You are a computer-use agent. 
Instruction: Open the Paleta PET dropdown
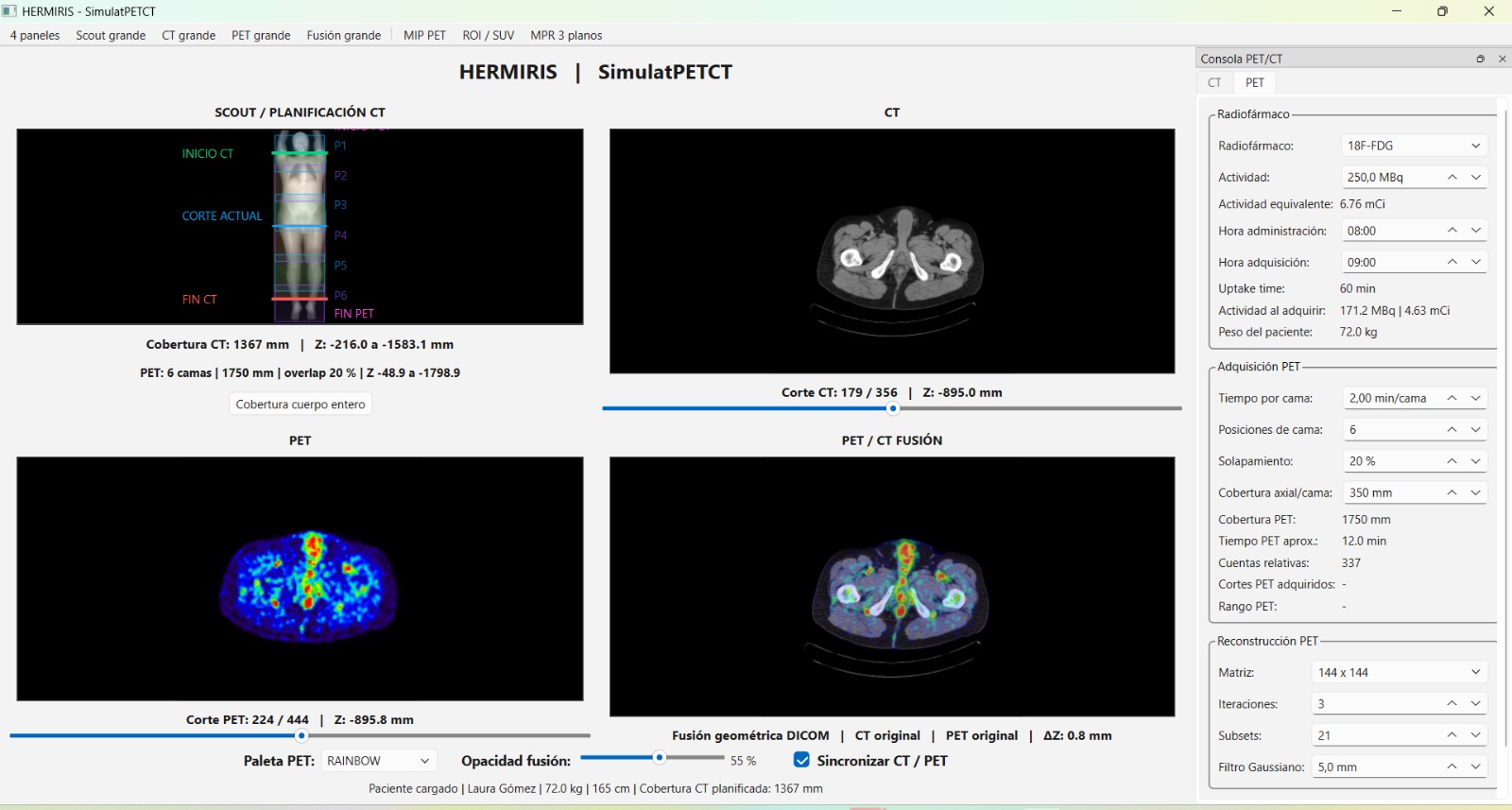coord(378,761)
